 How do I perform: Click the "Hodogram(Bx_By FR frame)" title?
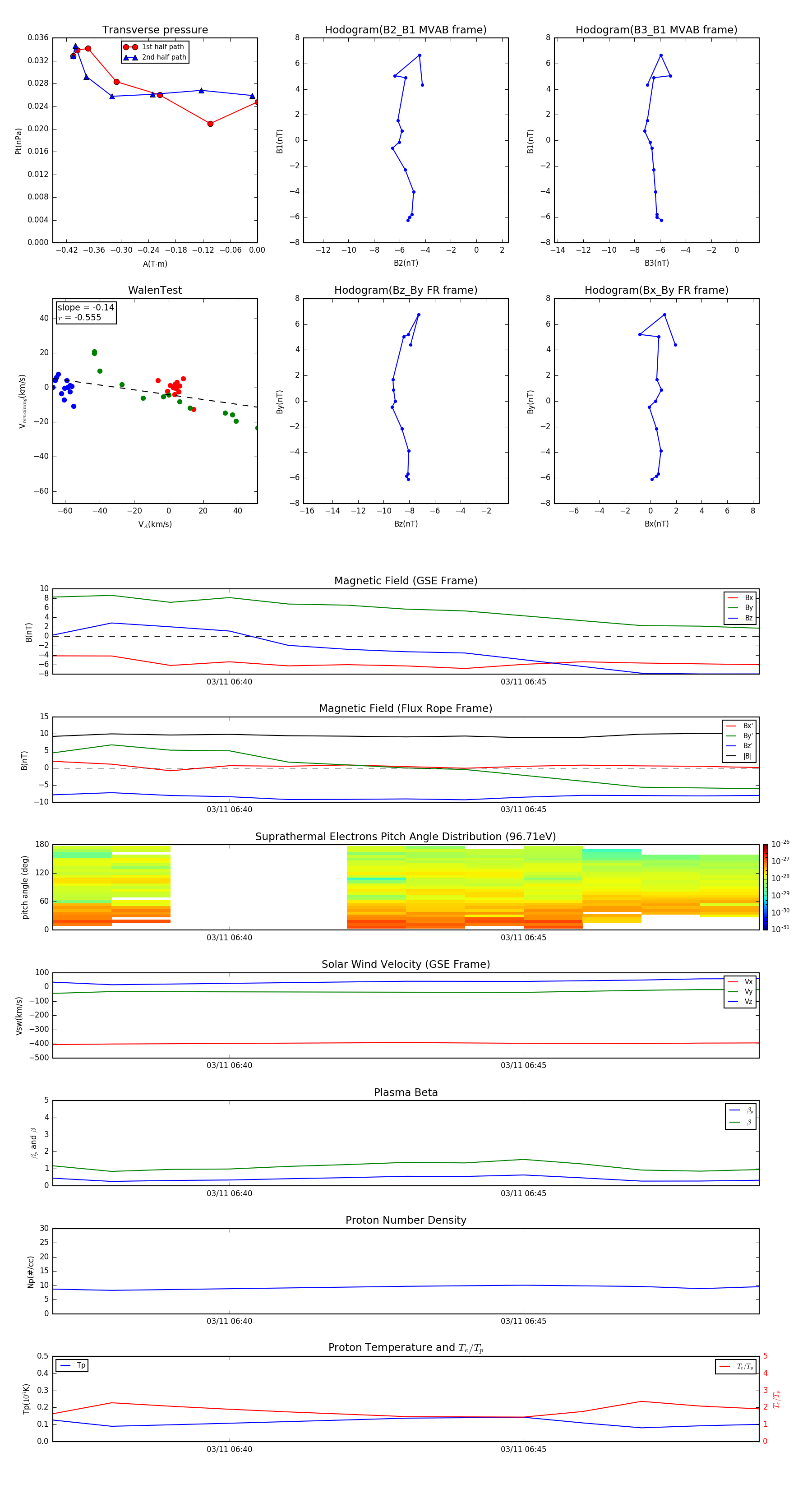(x=656, y=290)
